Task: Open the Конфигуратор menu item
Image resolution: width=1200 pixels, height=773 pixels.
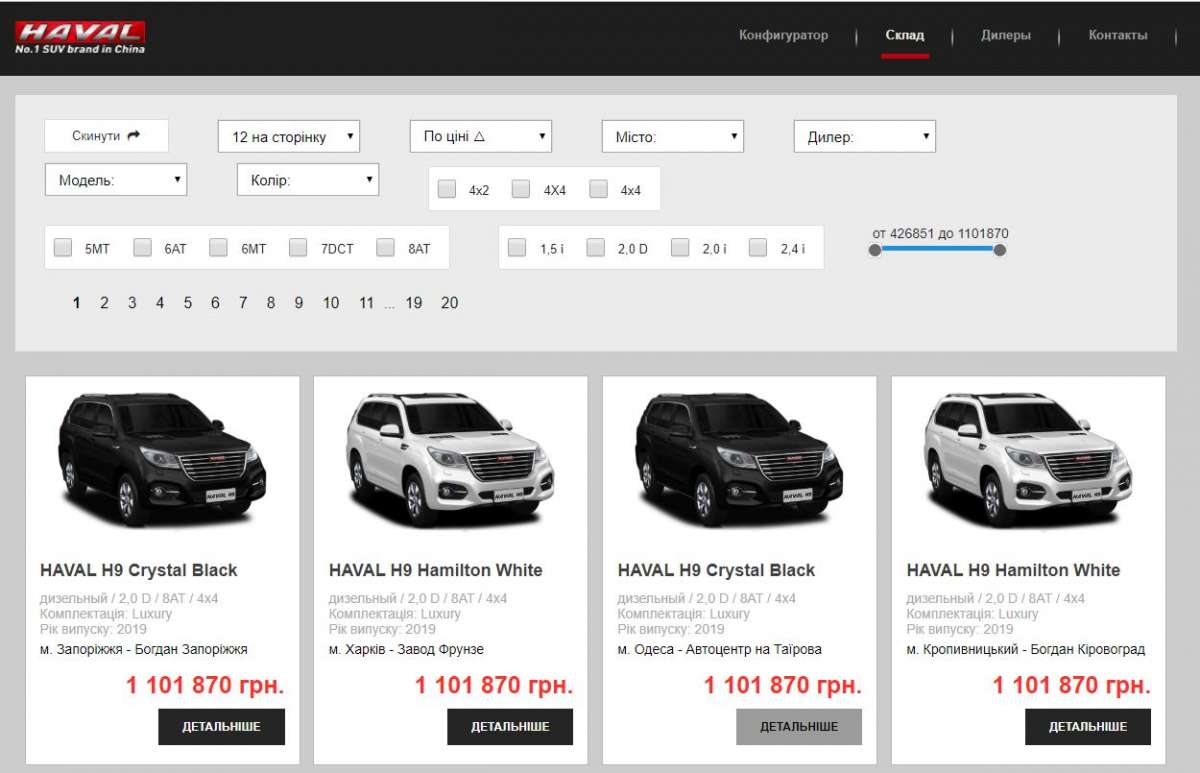Action: (783, 36)
